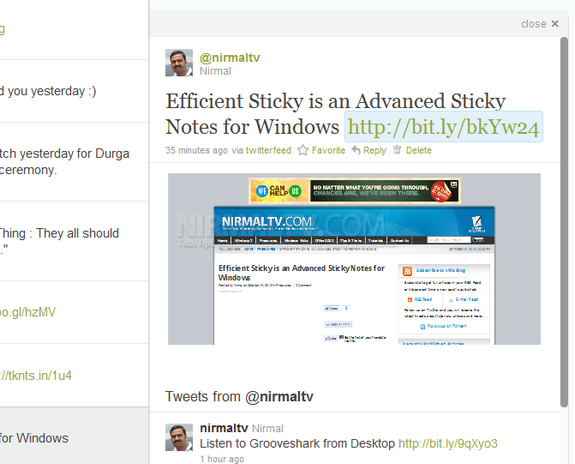Click Nirmal's avatar at top of pane
The width and height of the screenshot is (575, 464).
(179, 63)
